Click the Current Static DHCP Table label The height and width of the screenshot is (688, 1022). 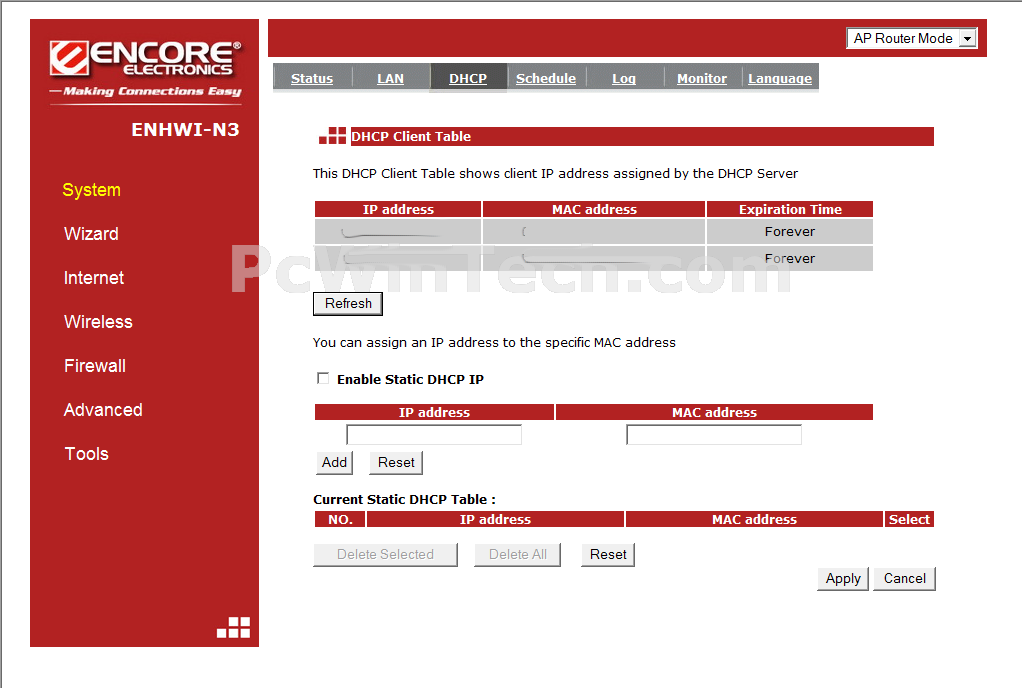pos(404,500)
